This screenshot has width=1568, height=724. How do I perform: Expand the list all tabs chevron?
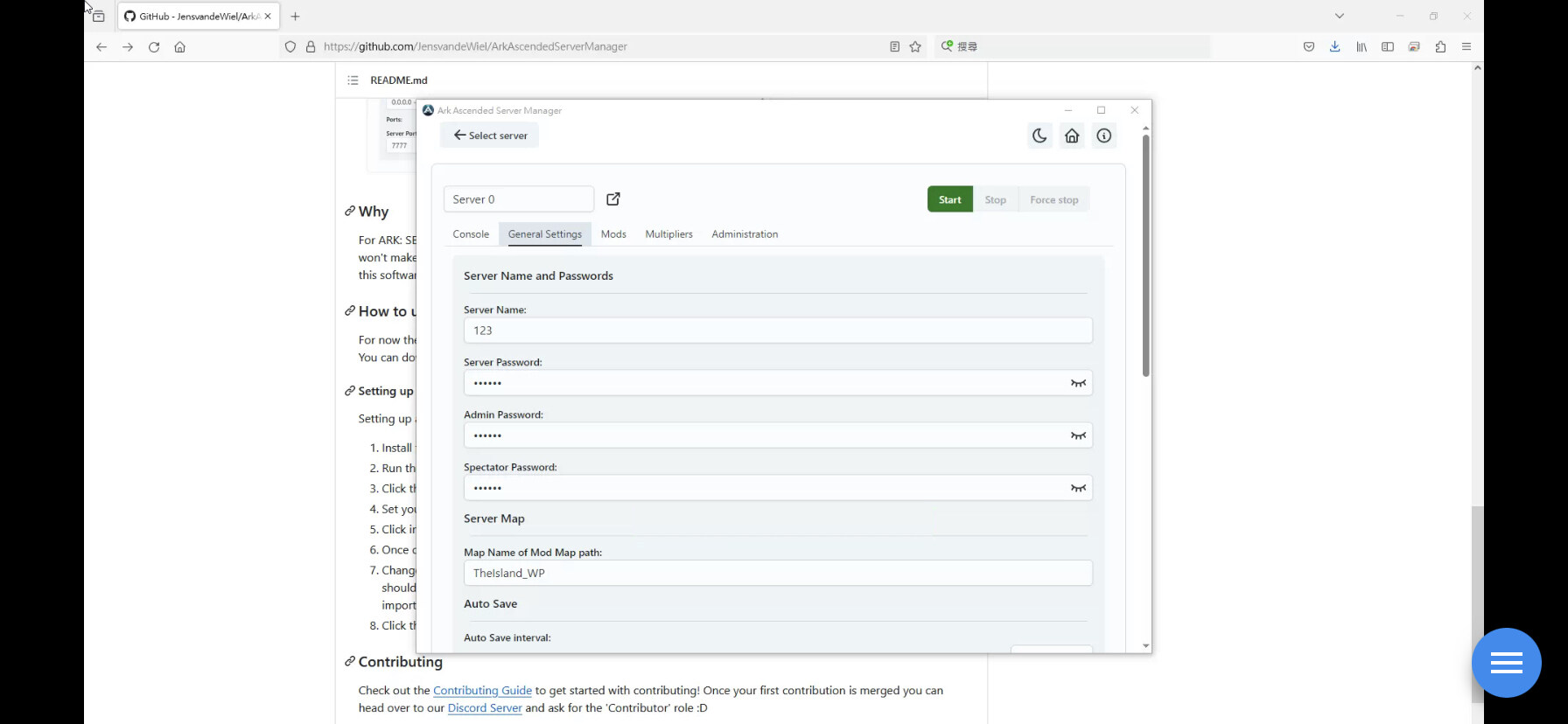pyautogui.click(x=1339, y=16)
